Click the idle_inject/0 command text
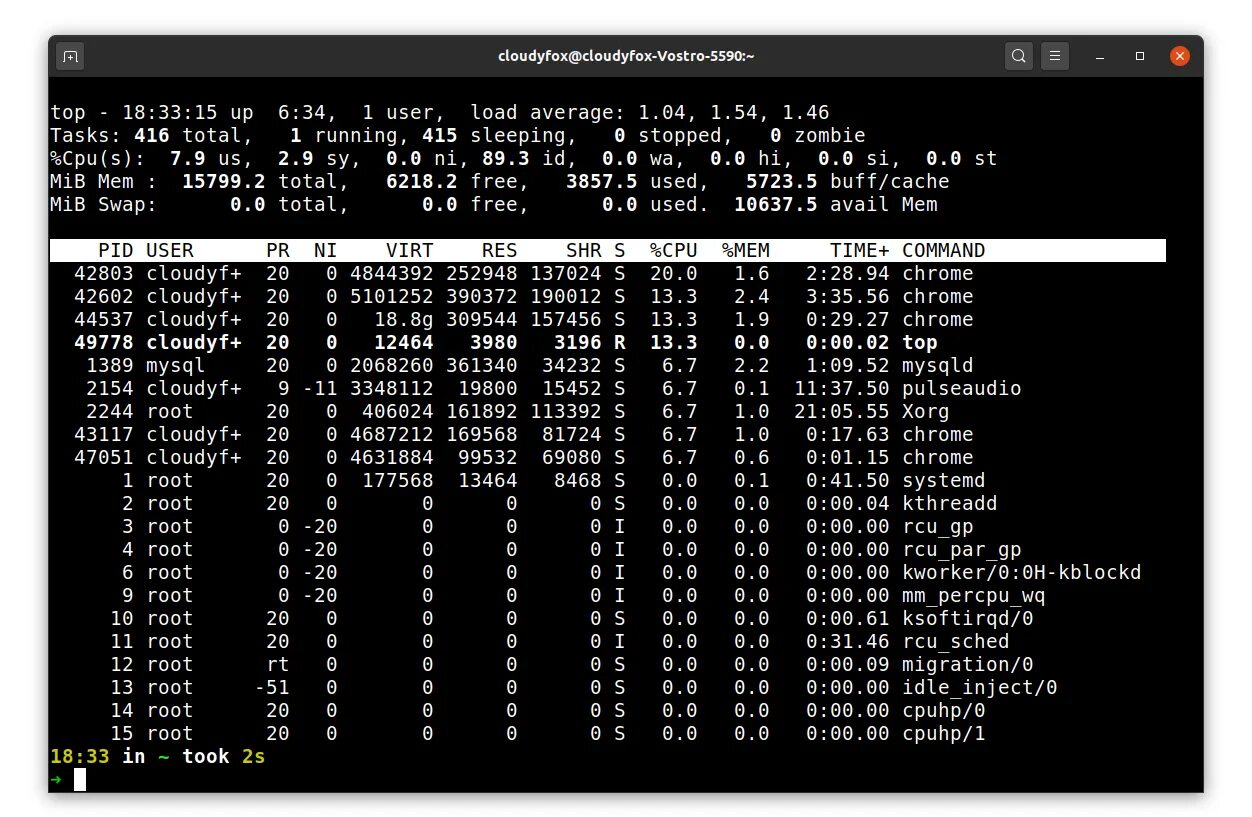The height and width of the screenshot is (817, 1252). 980,687
